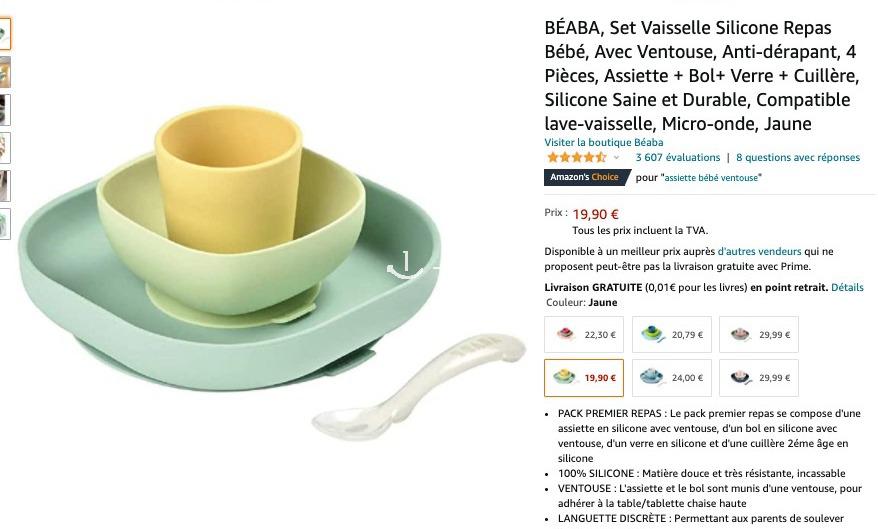The height and width of the screenshot is (529, 878).
Task: Select the dark 29,99 € variant
Action: pyautogui.click(x=759, y=378)
